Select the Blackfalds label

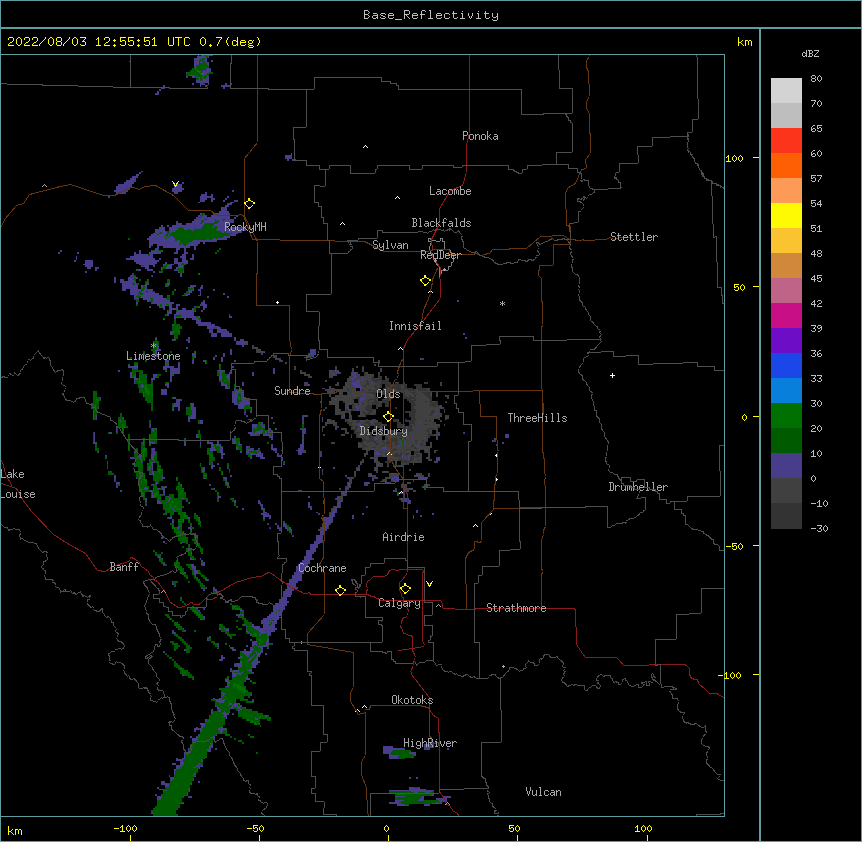441,223
